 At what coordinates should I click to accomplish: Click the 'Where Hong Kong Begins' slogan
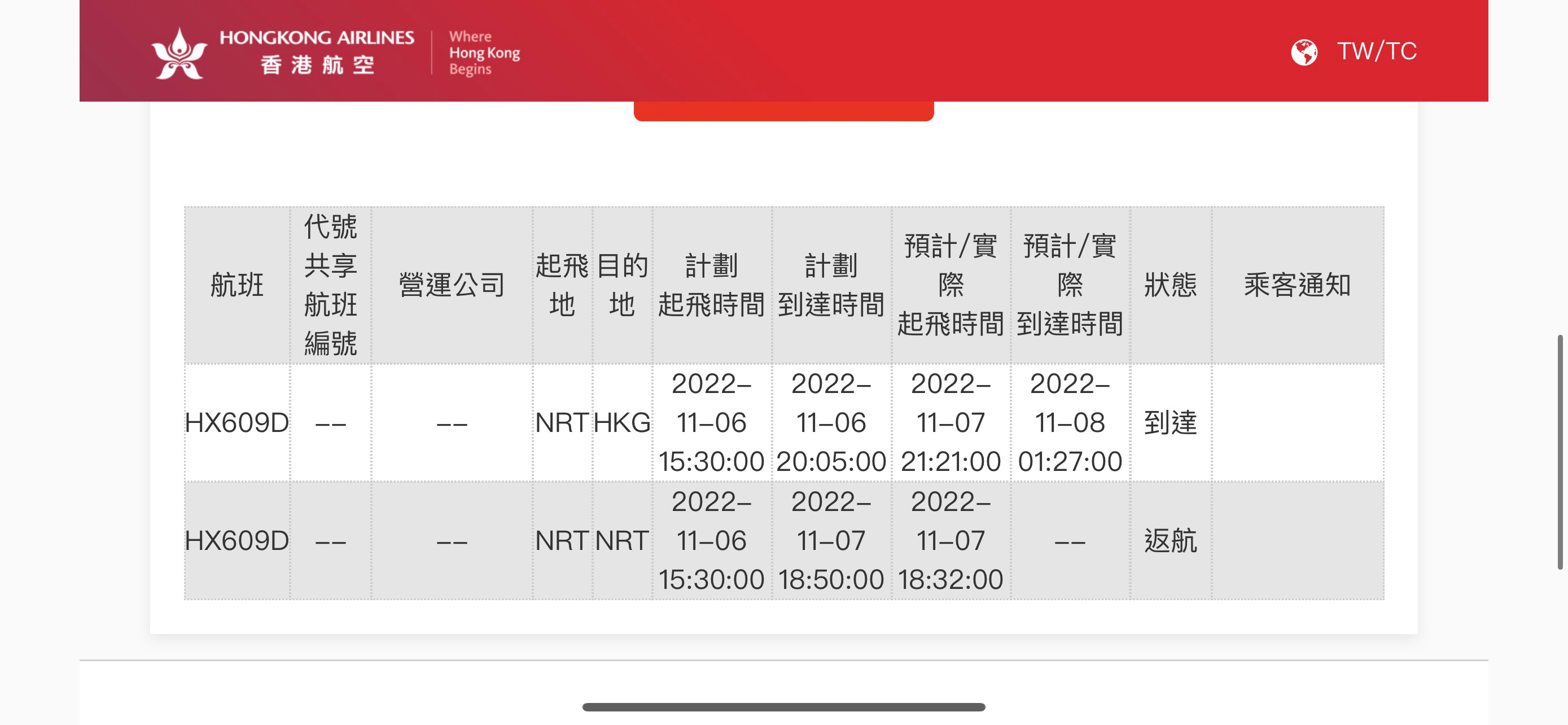pyautogui.click(x=484, y=53)
